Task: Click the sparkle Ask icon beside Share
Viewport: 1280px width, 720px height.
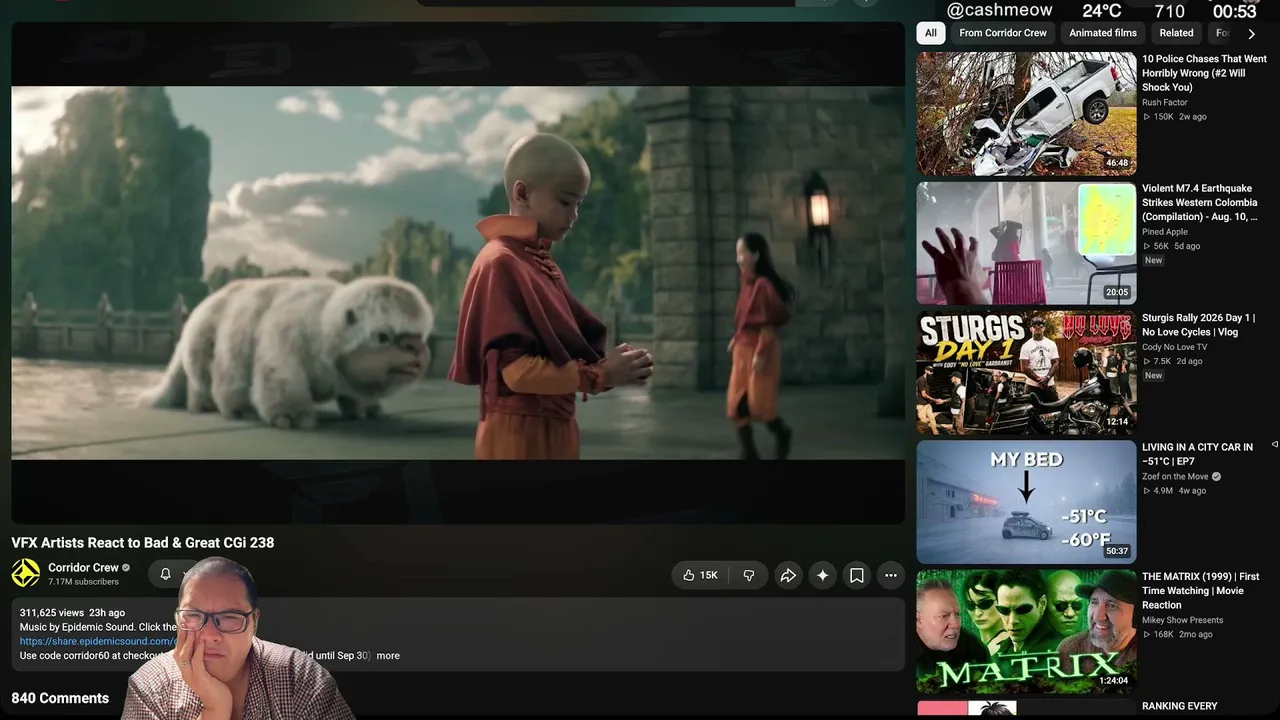Action: tap(822, 575)
